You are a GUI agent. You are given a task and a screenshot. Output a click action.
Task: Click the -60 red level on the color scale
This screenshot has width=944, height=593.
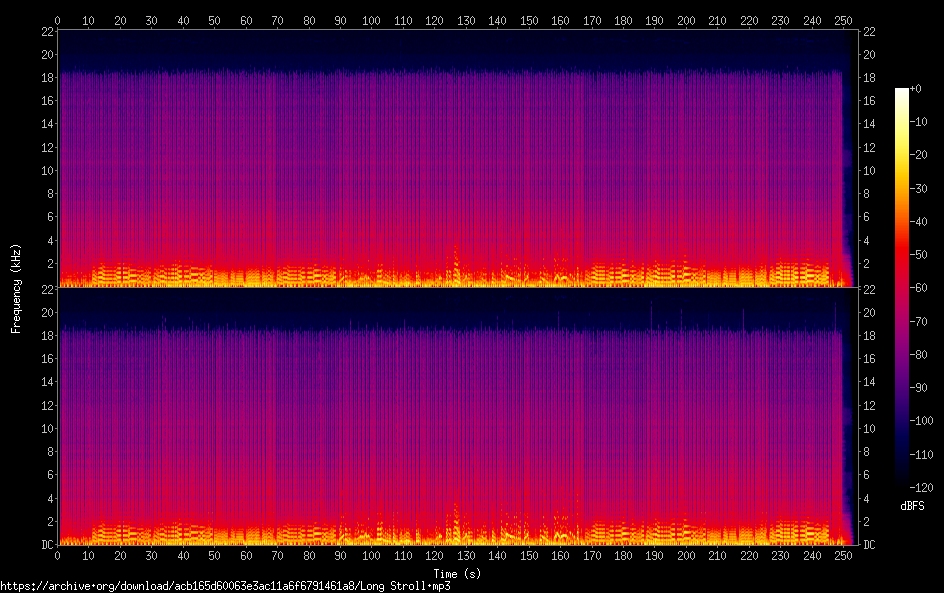coord(902,287)
